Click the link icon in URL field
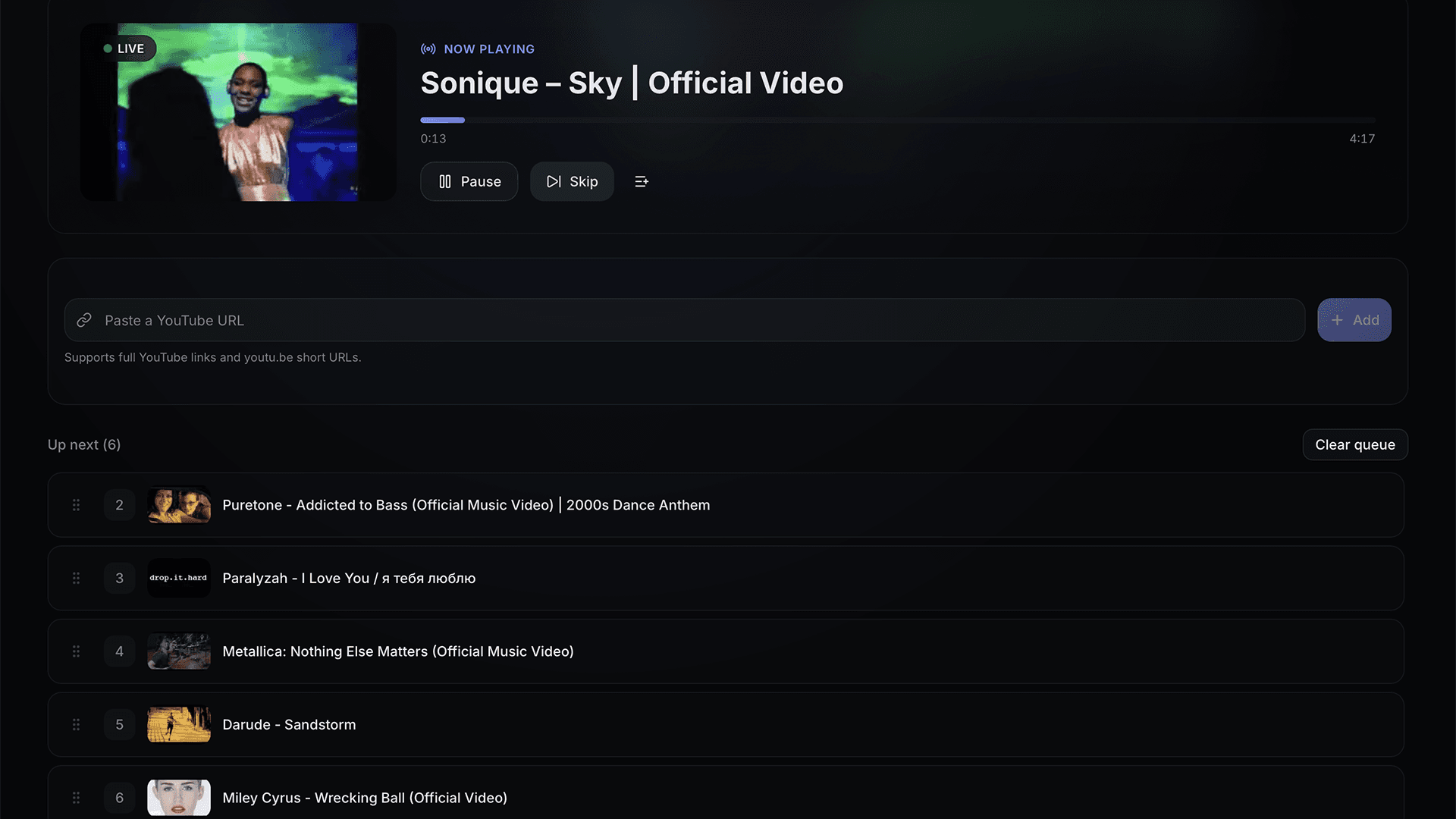 84,320
